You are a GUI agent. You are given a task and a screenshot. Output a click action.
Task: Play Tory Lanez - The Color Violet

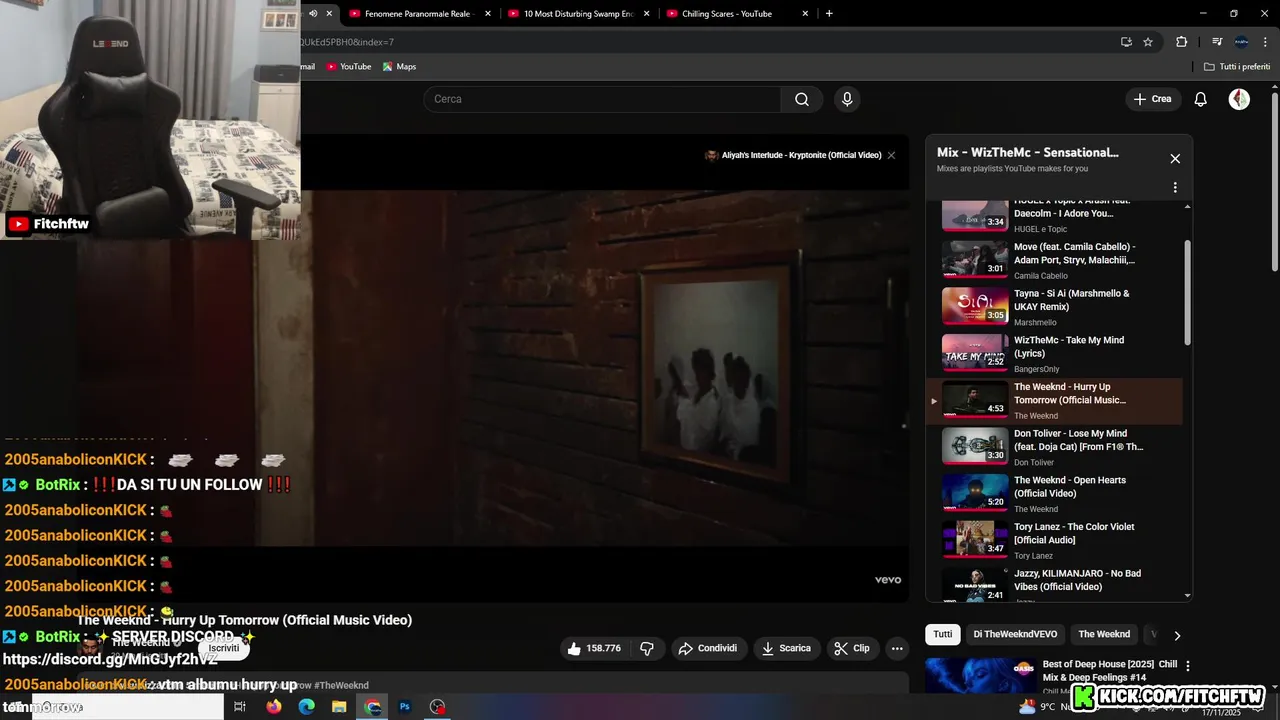(x=1055, y=540)
